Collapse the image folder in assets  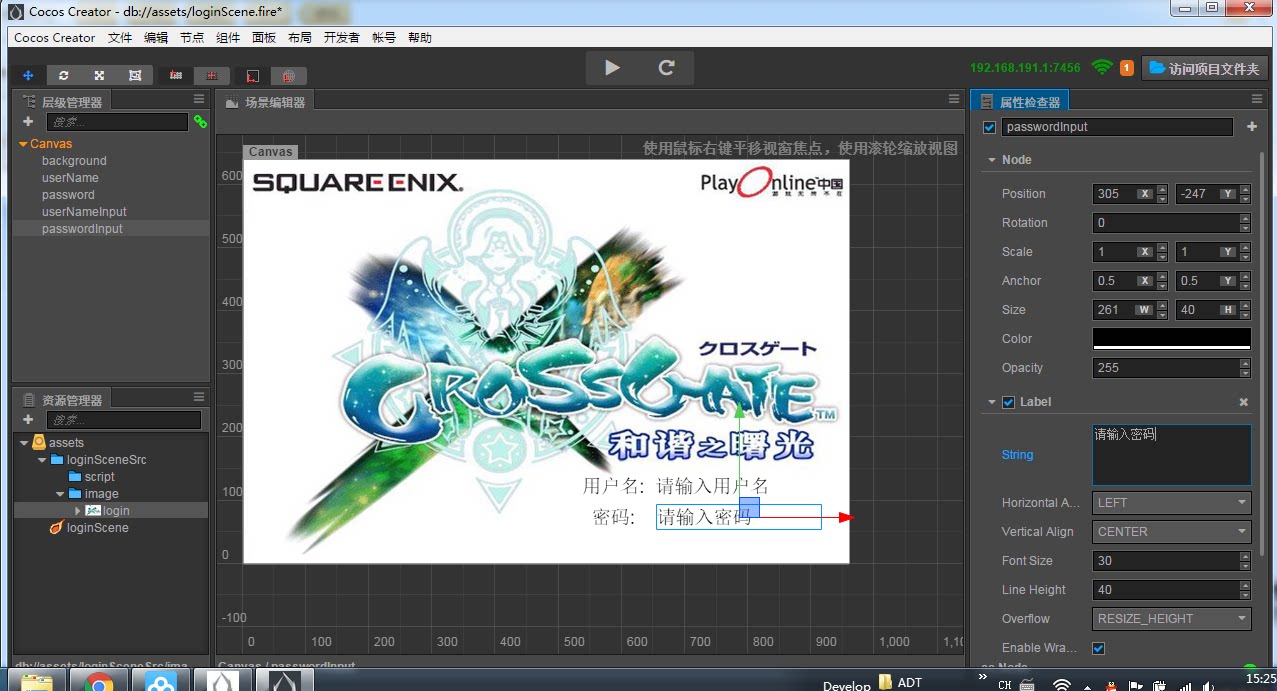pyautogui.click(x=60, y=494)
